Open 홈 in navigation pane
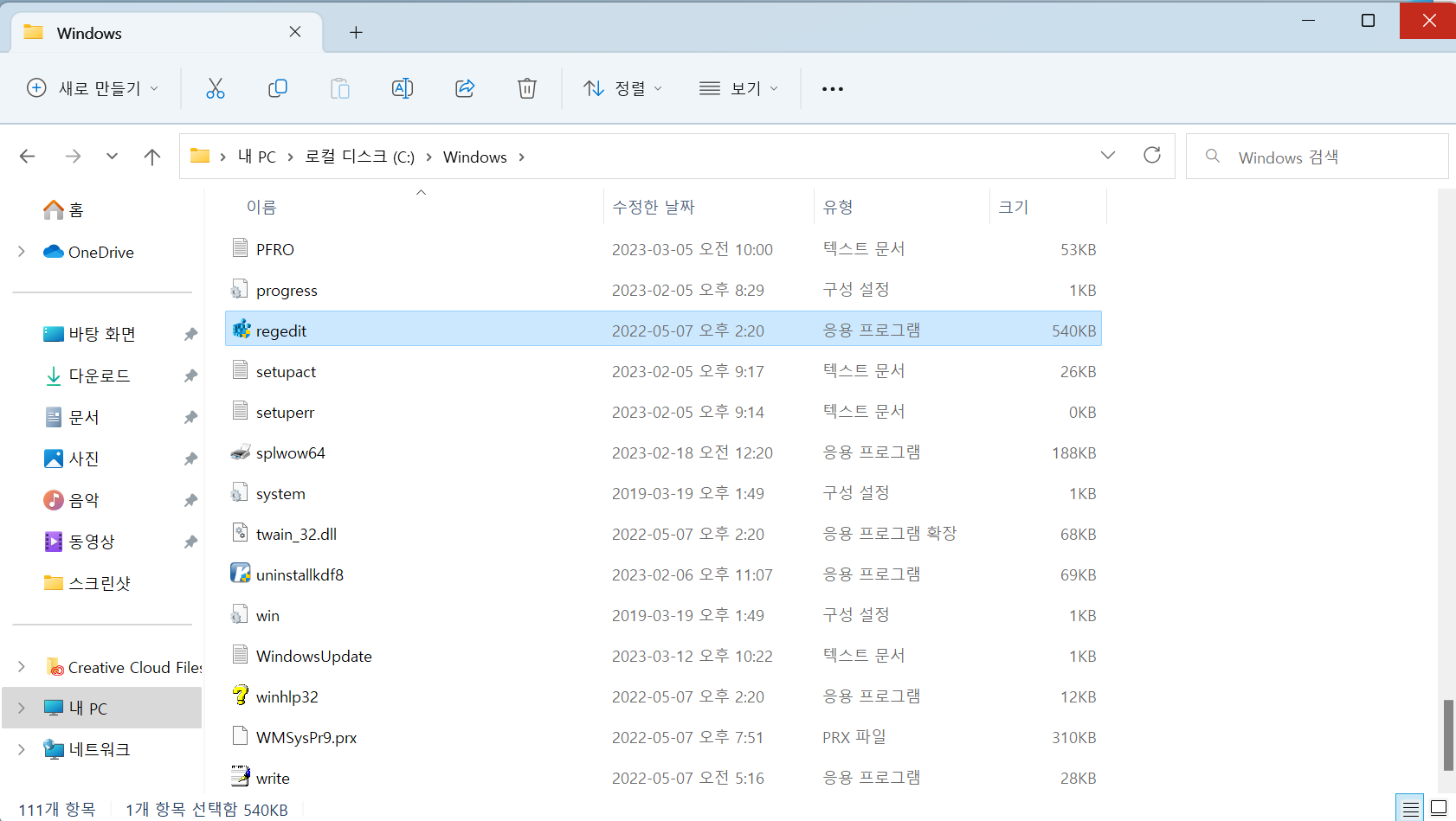This screenshot has height=821, width=1456. [76, 209]
